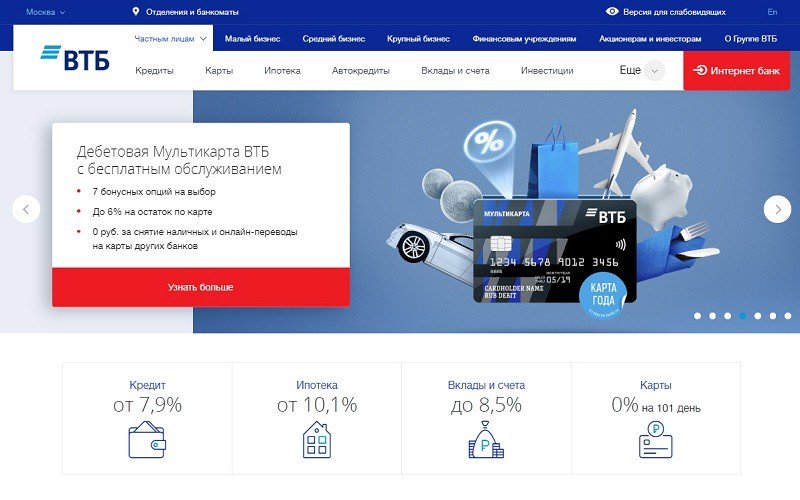Open Отделения и банкоматы link
The width and height of the screenshot is (800, 500).
pos(192,12)
